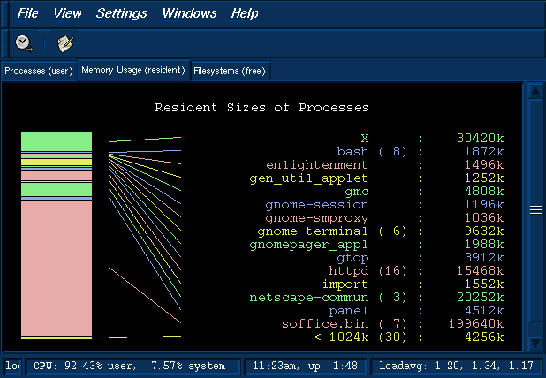Click the notepad with pencil toolbar icon
Image resolution: width=546 pixels, height=378 pixels.
(x=65, y=44)
